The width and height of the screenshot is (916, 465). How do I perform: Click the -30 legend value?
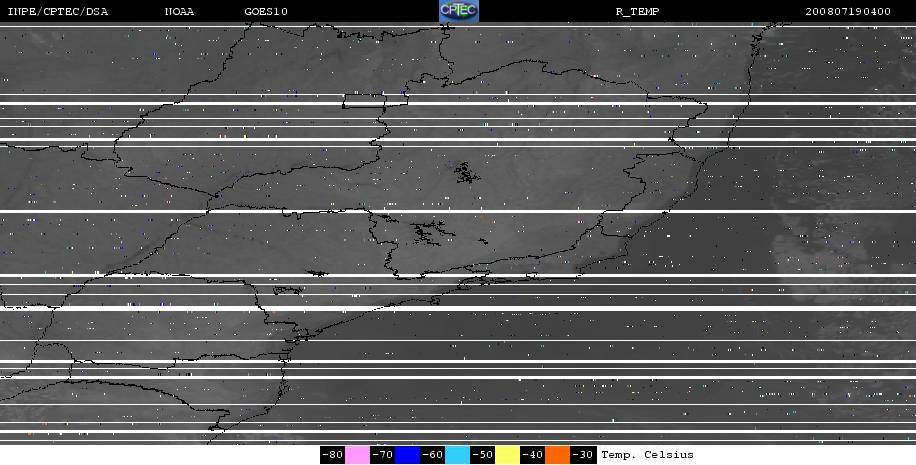tap(583, 455)
